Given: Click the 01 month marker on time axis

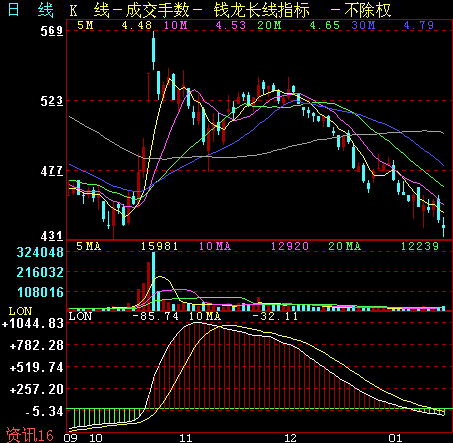Looking at the screenshot, I should [395, 438].
